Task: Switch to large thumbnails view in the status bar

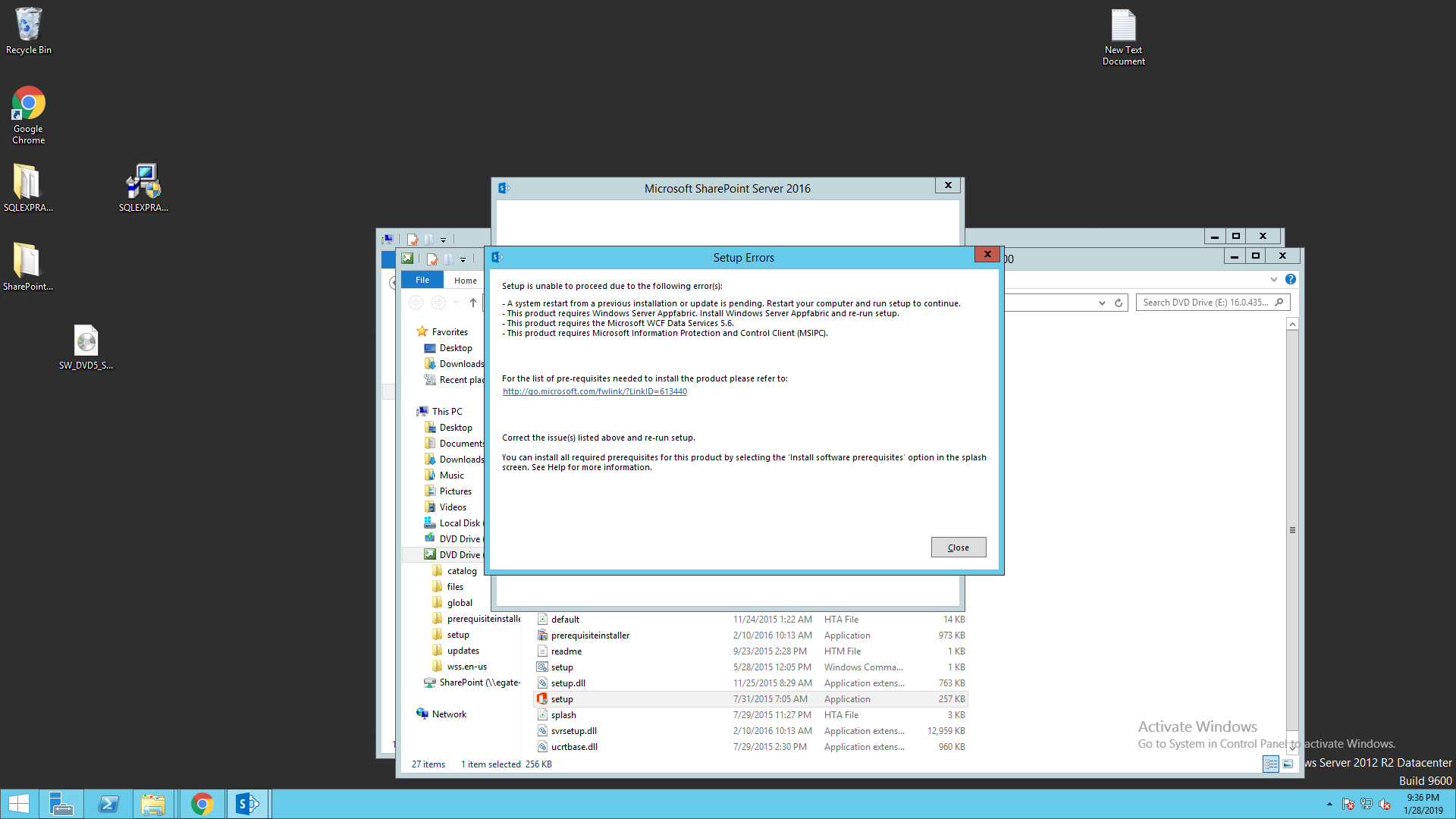Action: click(1288, 764)
